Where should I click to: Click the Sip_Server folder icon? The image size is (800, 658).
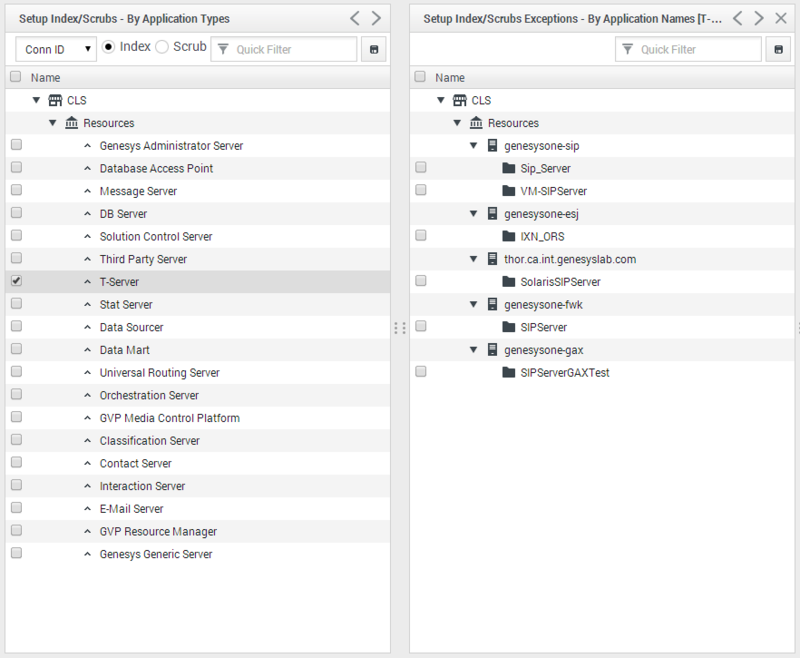(x=509, y=168)
